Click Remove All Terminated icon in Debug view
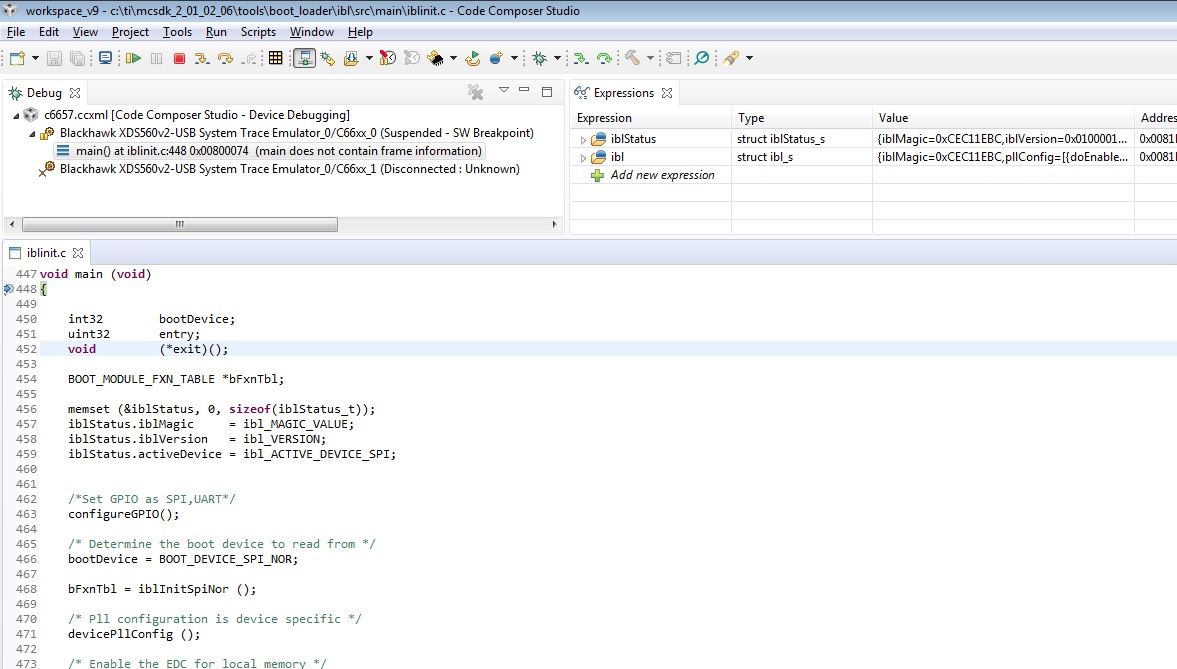1177x669 pixels. [475, 92]
